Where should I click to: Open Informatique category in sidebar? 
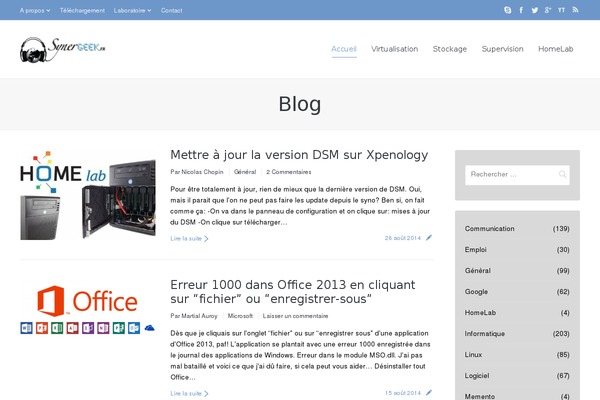point(485,334)
